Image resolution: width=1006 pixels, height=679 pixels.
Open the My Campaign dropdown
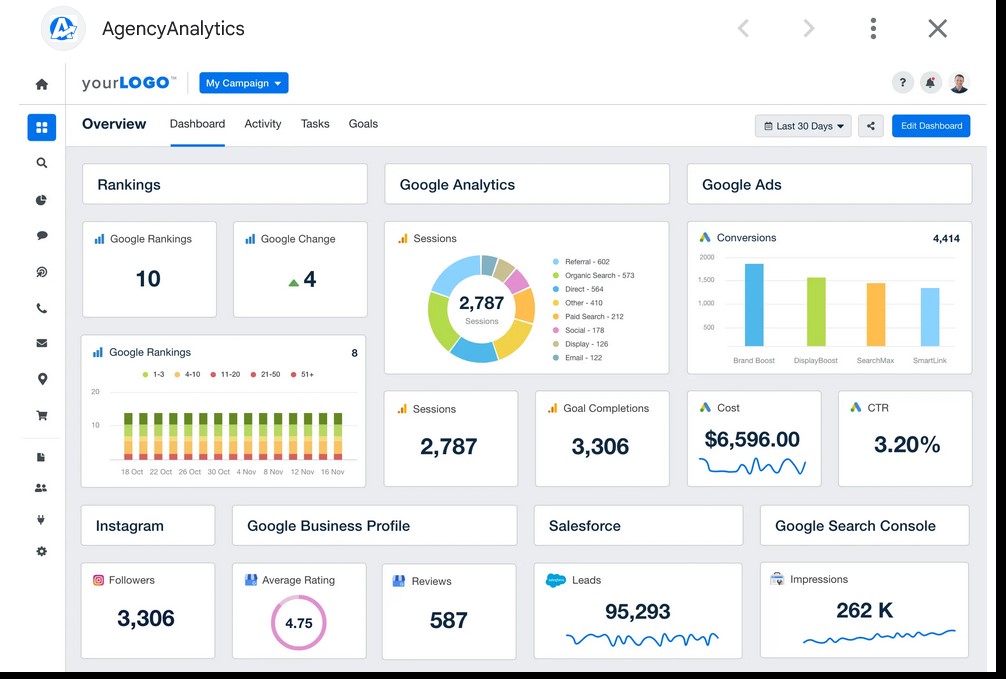244,83
